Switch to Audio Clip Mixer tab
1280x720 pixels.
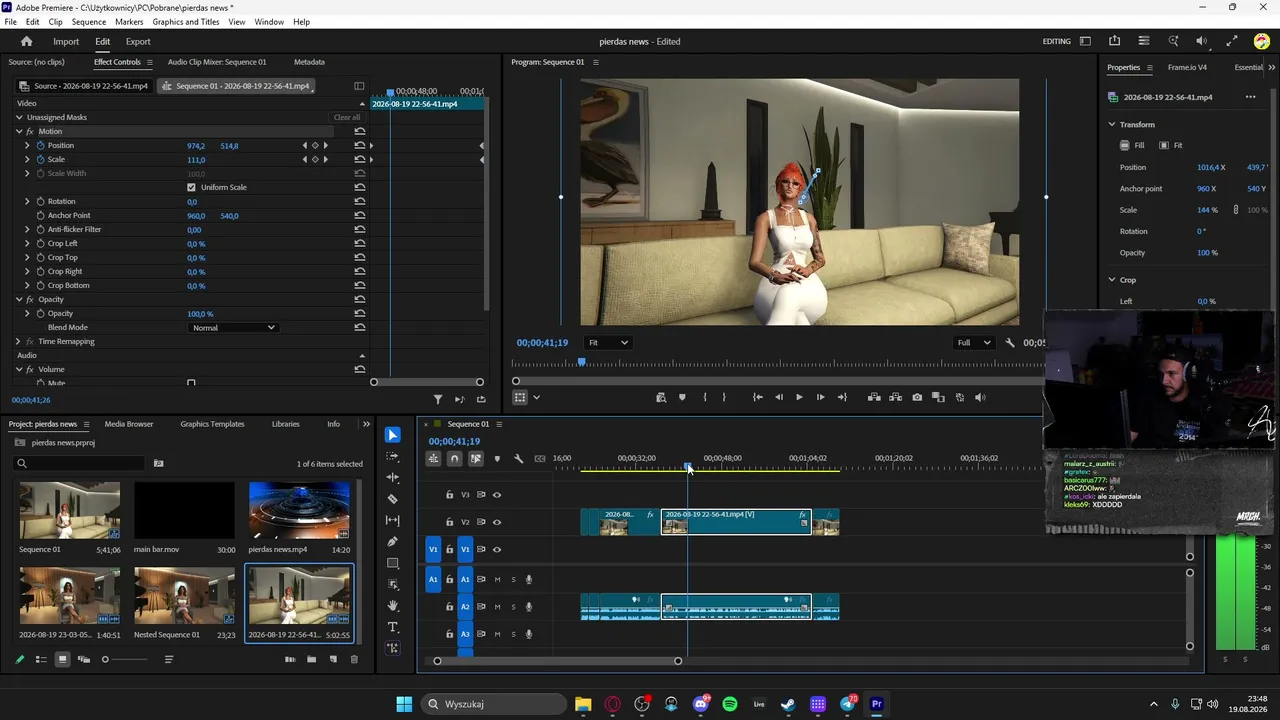217,62
